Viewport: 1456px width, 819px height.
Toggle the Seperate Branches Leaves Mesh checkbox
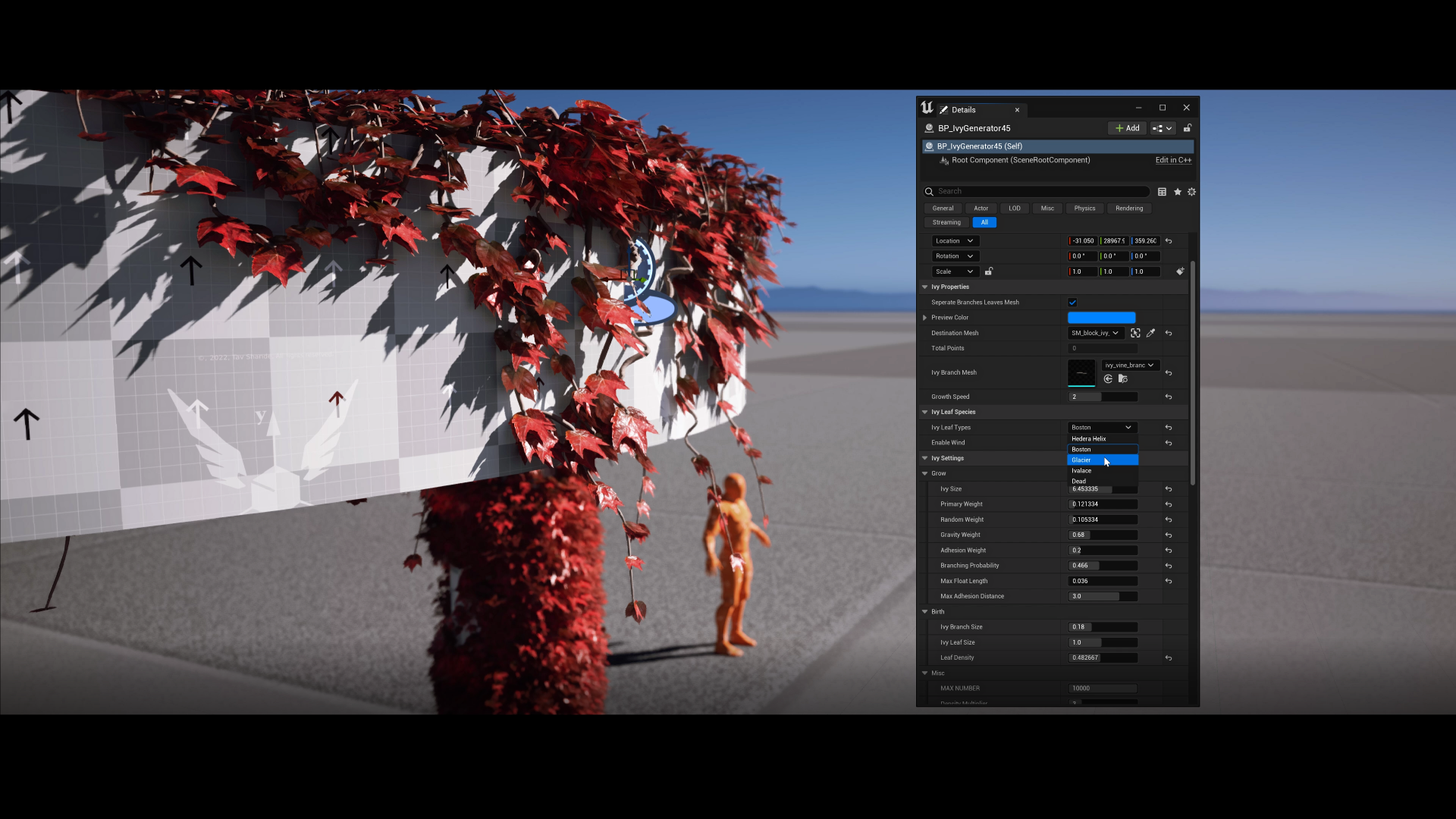(1072, 302)
